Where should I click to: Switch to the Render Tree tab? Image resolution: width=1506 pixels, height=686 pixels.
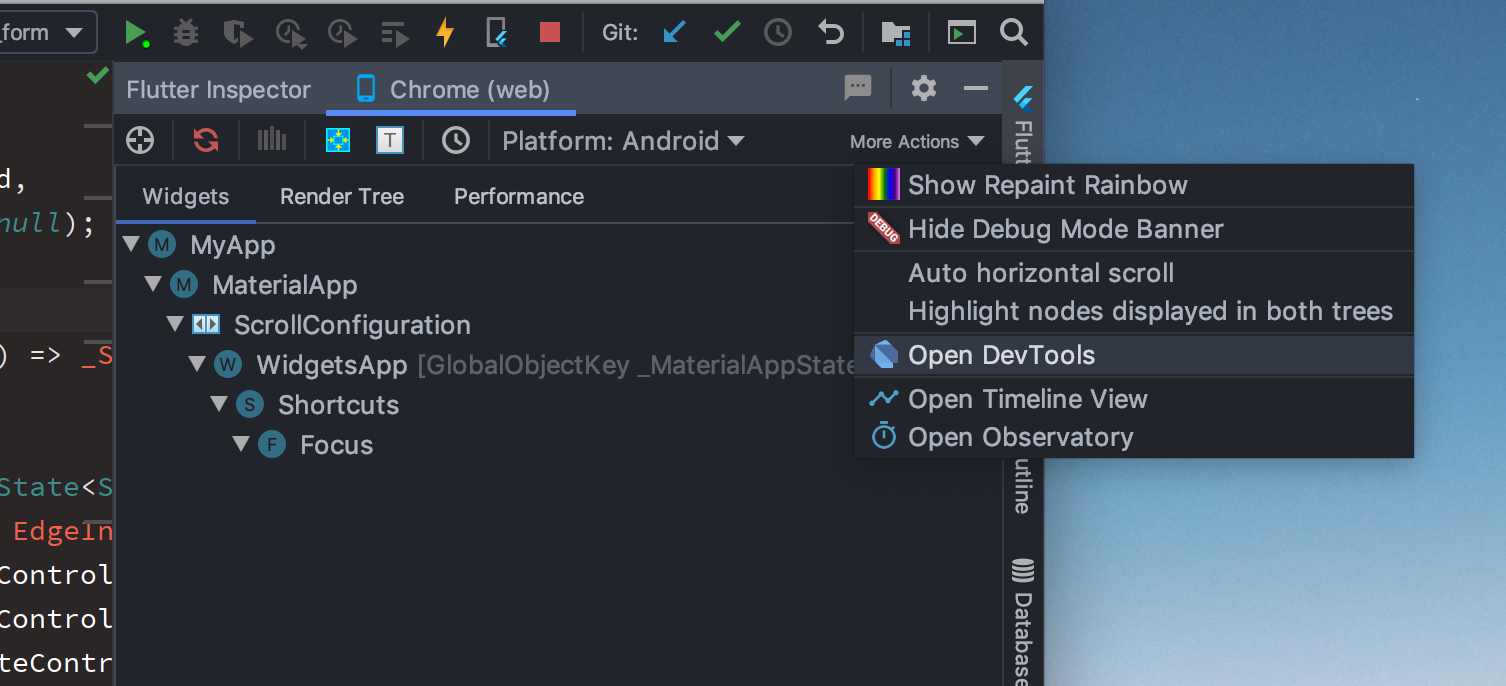[x=341, y=196]
